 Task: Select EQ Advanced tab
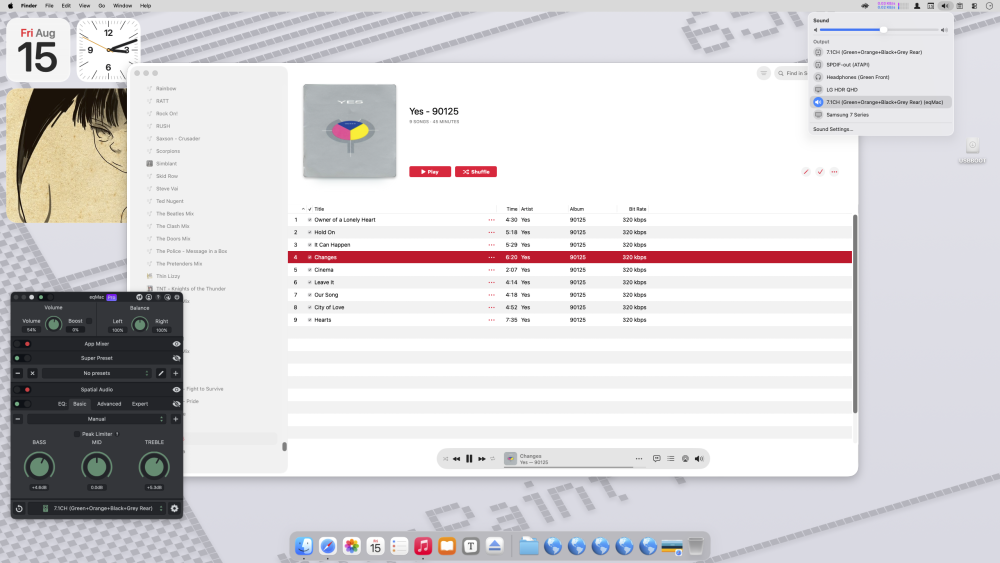[x=109, y=404]
